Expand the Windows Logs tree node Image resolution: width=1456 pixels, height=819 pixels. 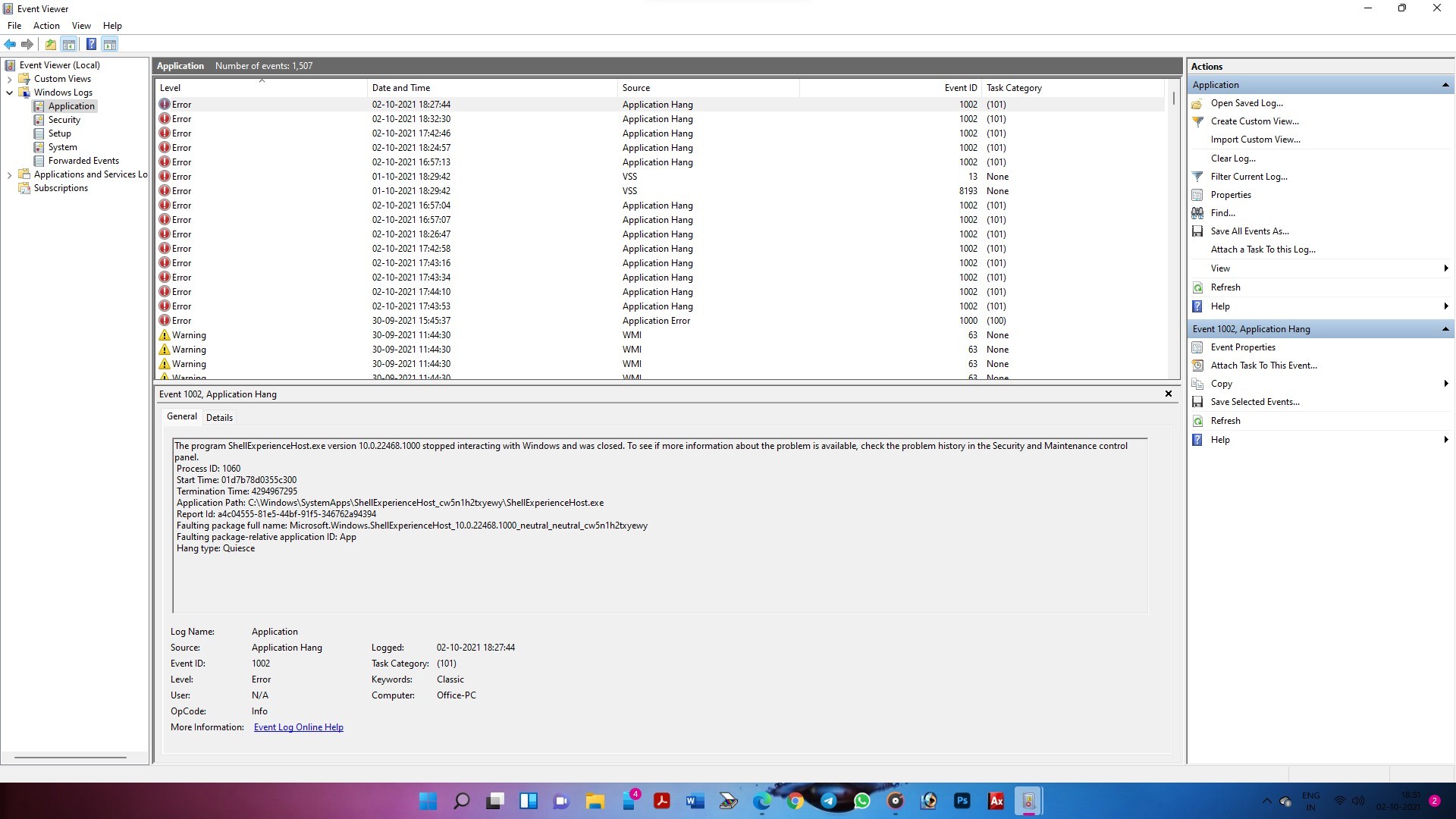pos(9,92)
